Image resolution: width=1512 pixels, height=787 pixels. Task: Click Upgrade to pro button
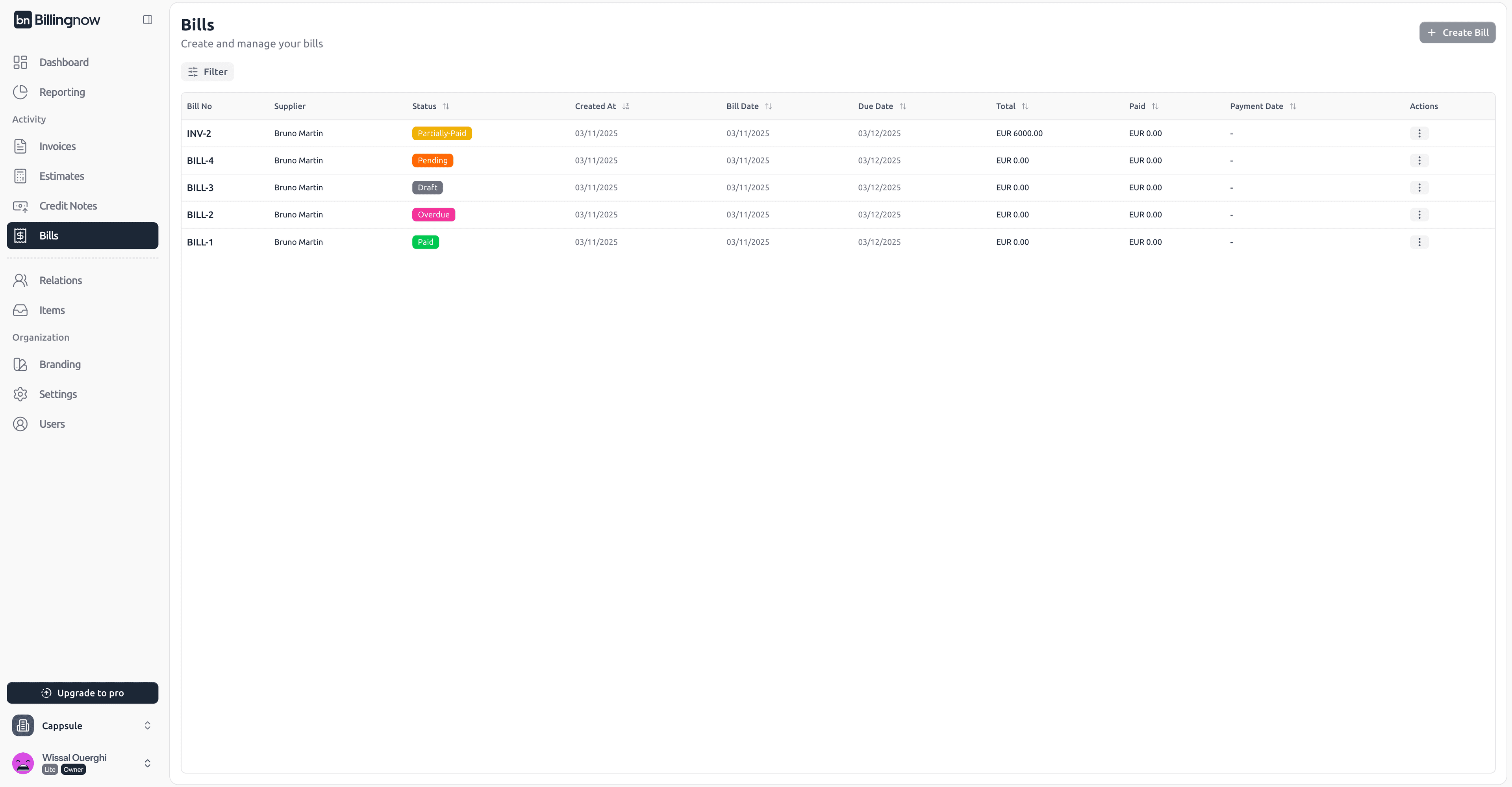click(x=82, y=693)
